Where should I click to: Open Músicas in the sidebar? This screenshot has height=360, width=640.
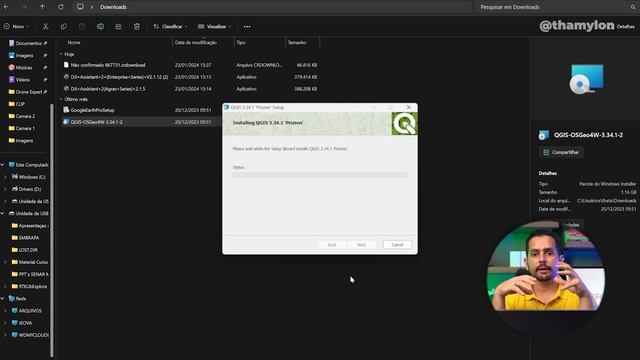click(x=23, y=67)
